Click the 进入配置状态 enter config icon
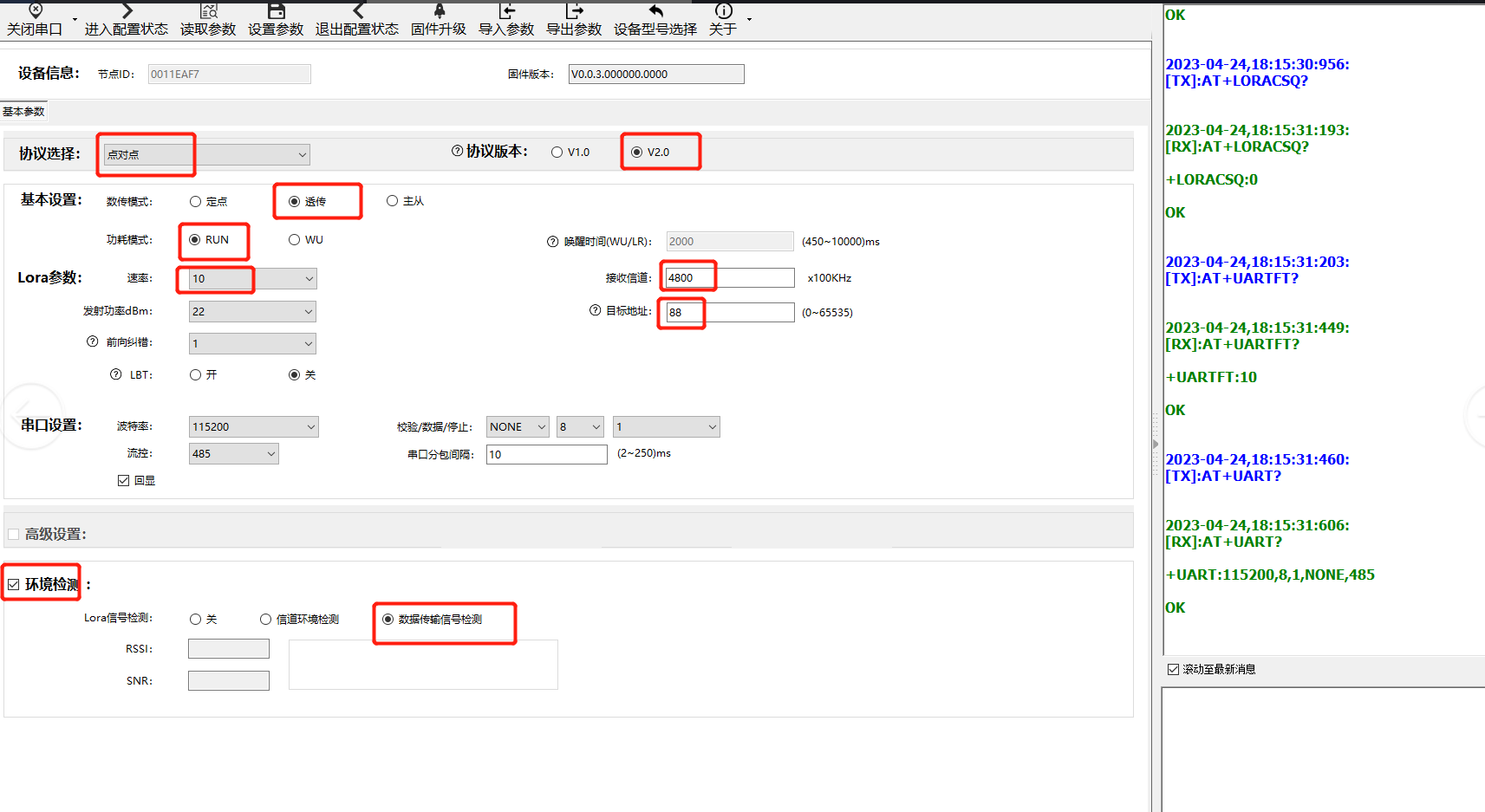The height and width of the screenshot is (812, 1485). coord(127,11)
